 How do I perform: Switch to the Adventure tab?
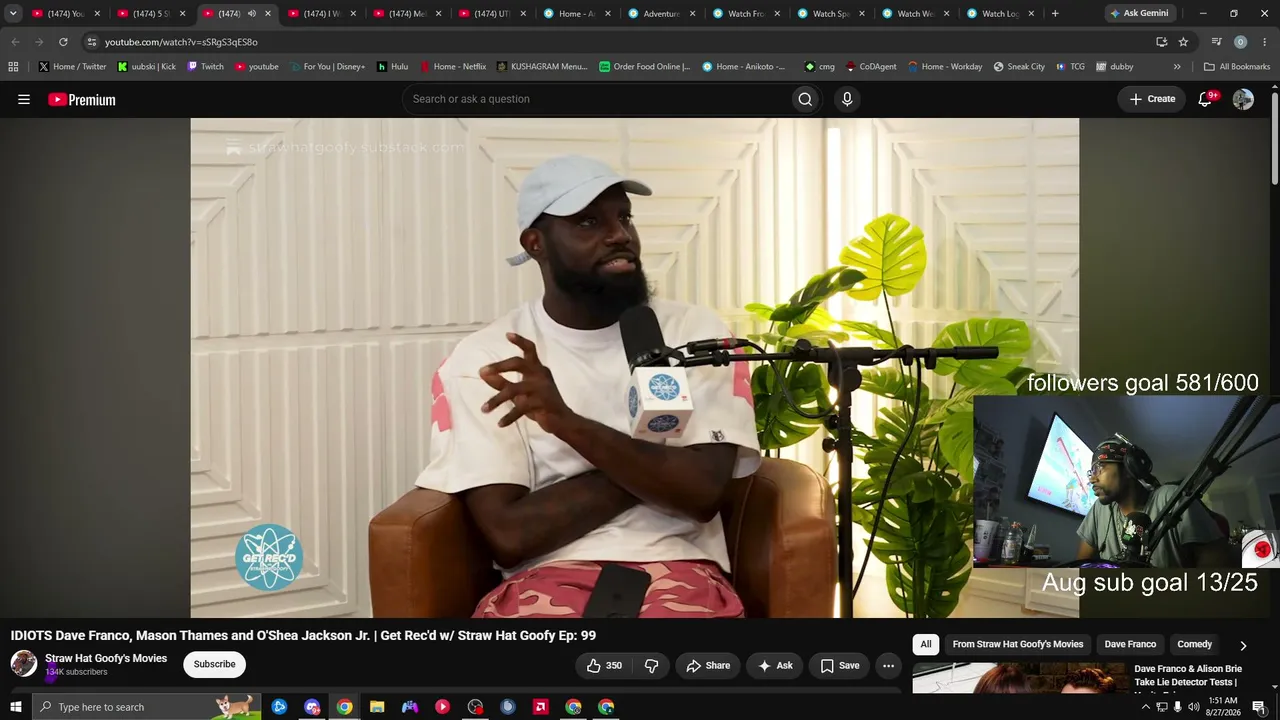point(662,14)
